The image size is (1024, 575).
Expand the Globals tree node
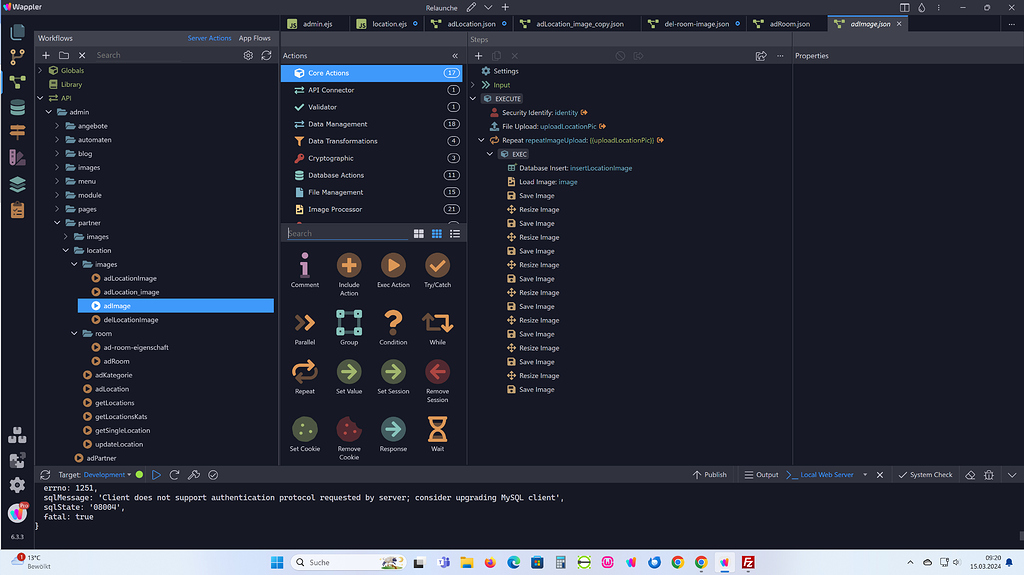tap(40, 71)
